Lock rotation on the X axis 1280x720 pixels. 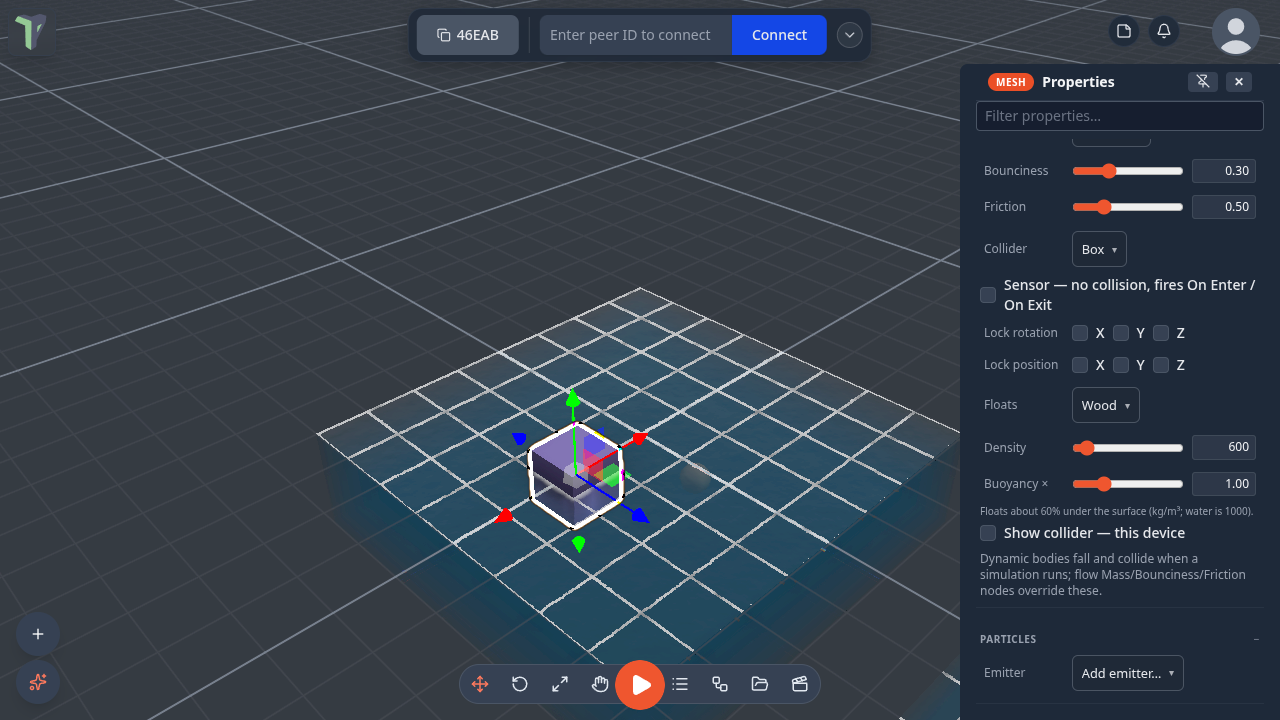tap(1080, 333)
